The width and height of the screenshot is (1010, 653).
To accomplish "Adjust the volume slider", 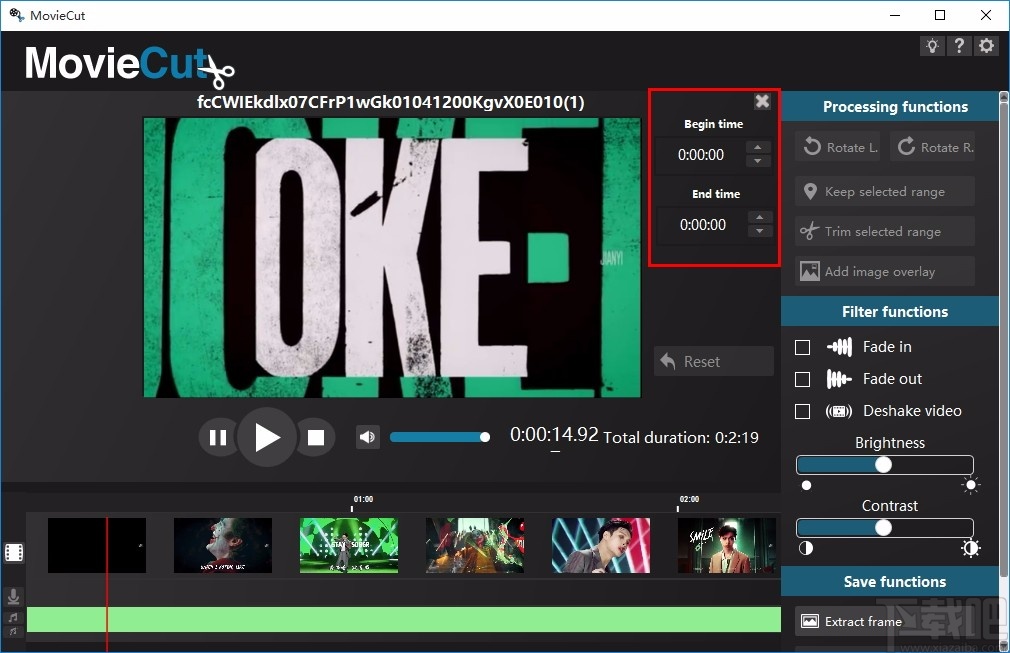I will click(x=440, y=437).
